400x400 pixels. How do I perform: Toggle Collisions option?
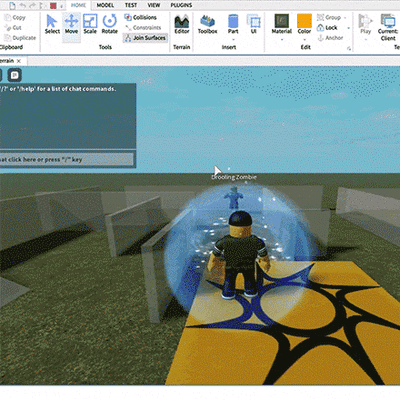point(140,17)
